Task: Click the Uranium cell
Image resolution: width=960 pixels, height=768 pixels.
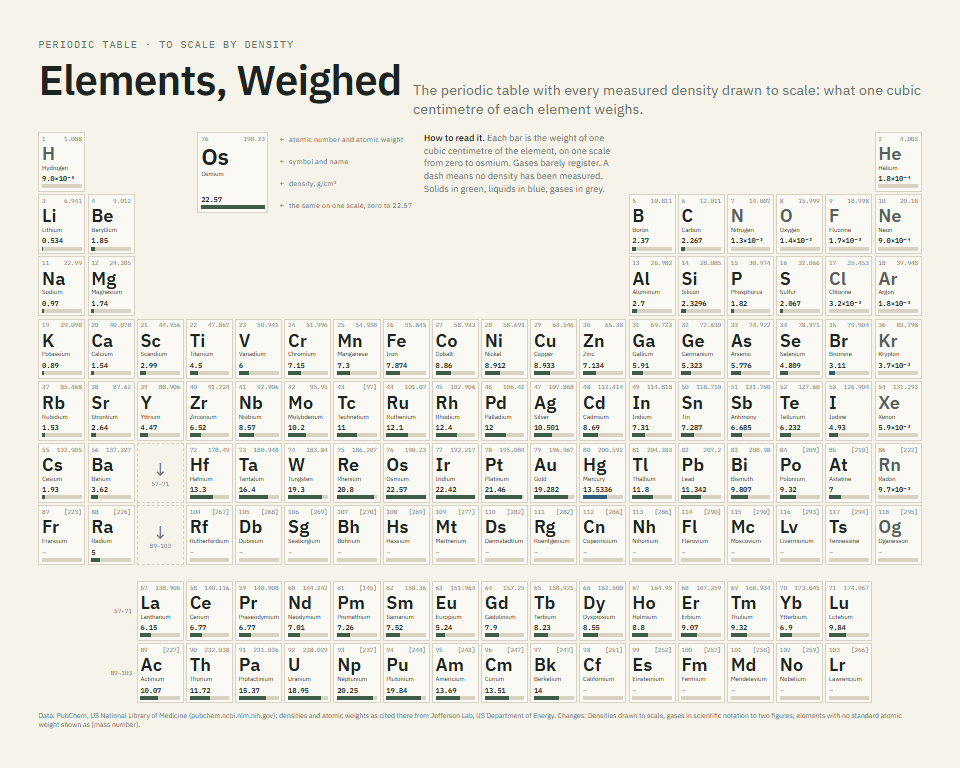Action: click(308, 672)
